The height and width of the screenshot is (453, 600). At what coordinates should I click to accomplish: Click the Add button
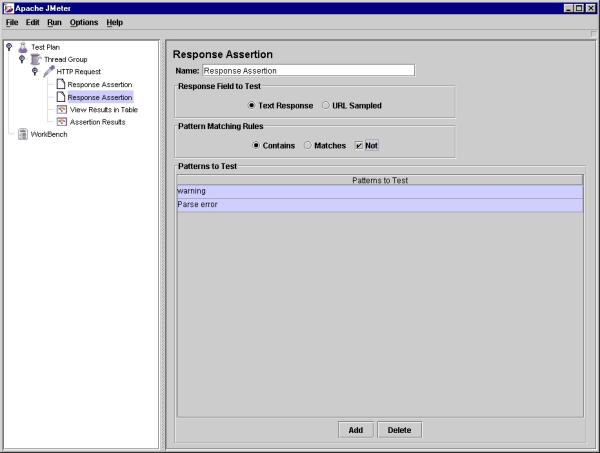tap(355, 430)
